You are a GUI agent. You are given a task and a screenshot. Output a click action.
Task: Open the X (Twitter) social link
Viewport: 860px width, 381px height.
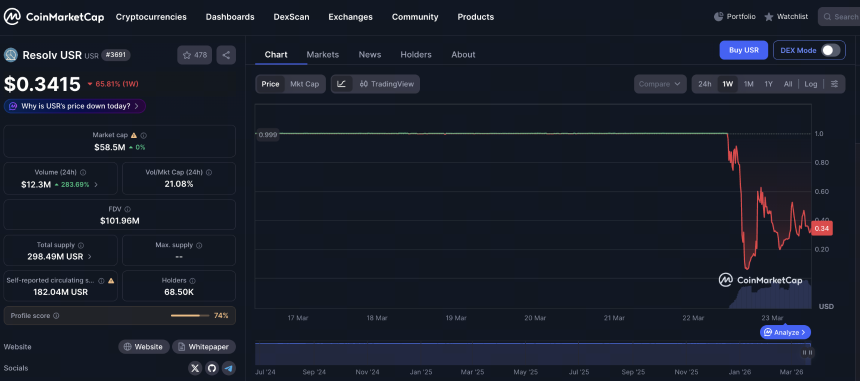coord(195,368)
